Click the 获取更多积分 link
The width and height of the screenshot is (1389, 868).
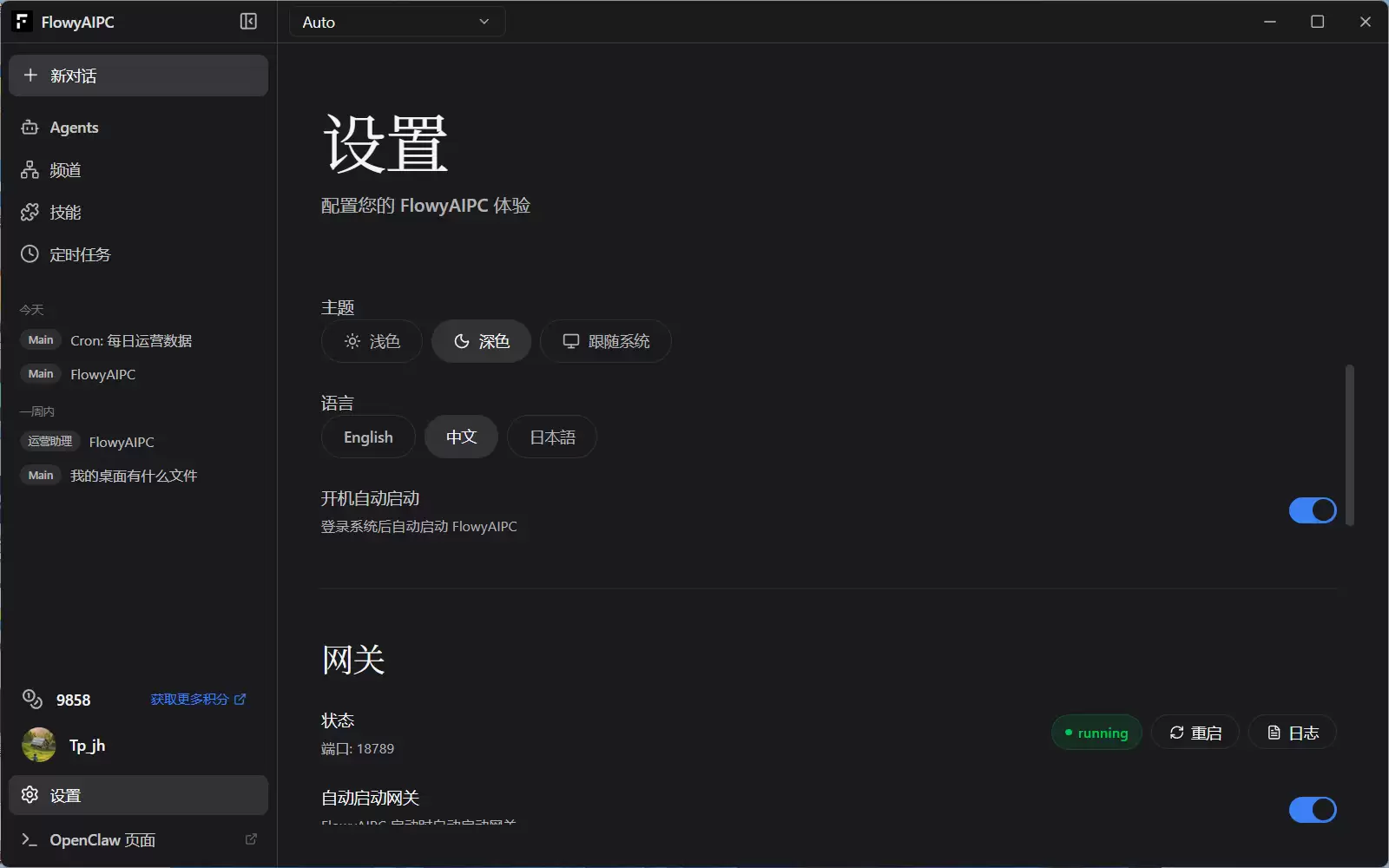point(198,700)
